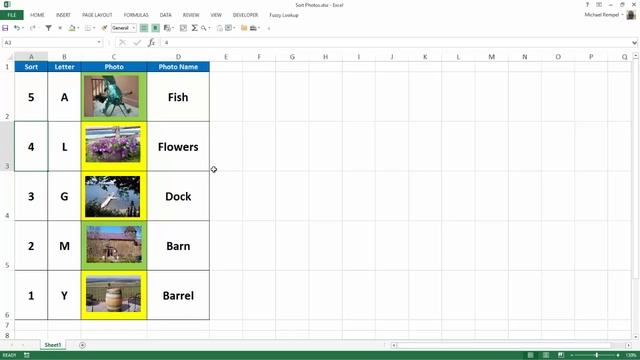The height and width of the screenshot is (360, 640).
Task: Open the VIEW ribbon tab
Action: (216, 15)
